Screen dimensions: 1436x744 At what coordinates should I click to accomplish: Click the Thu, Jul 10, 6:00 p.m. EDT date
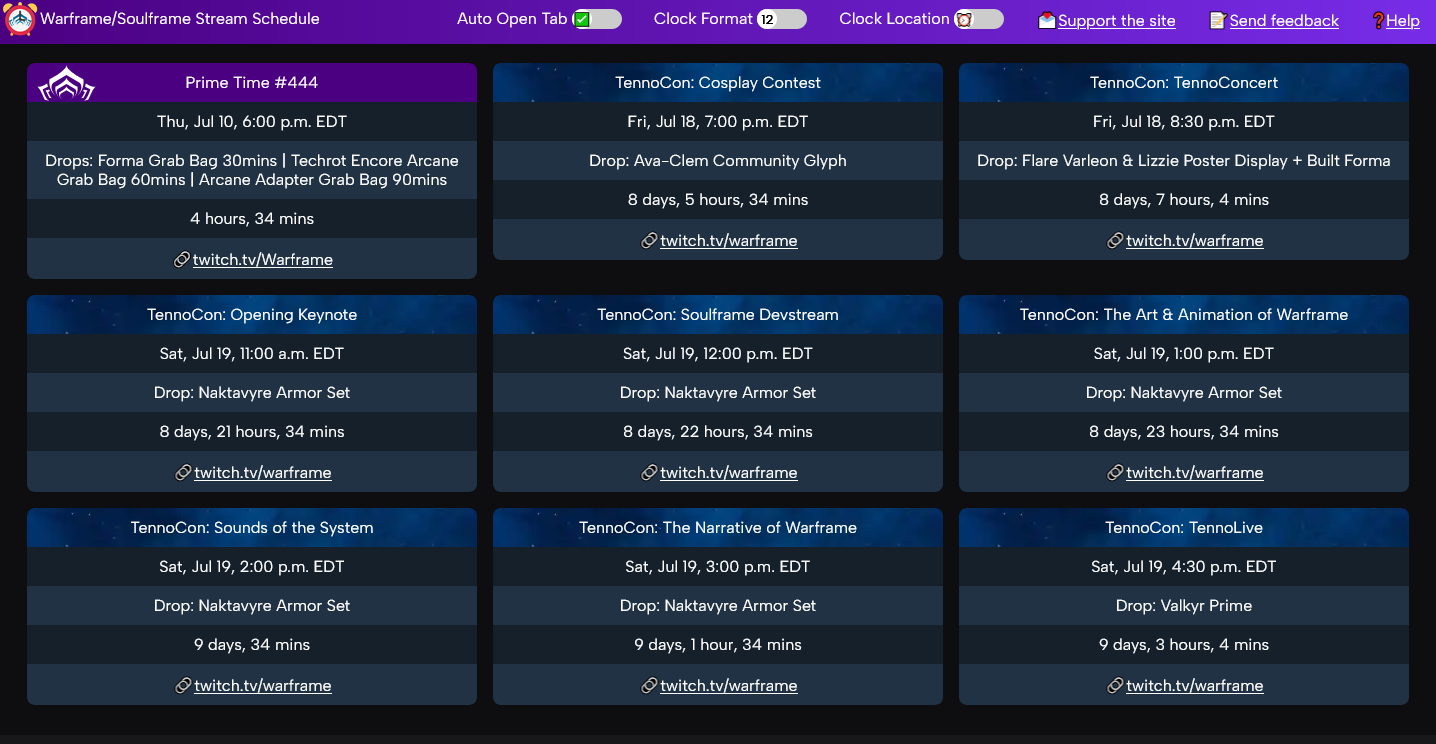pyautogui.click(x=252, y=121)
